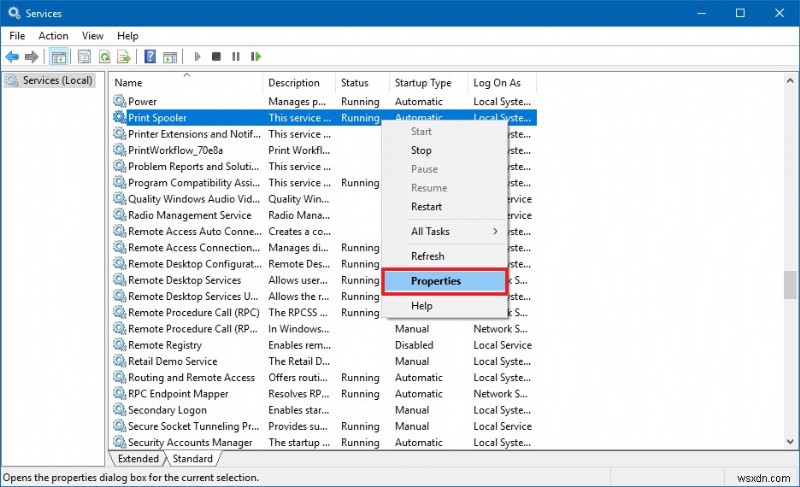Select Routing and Remote Access service

[191, 377]
